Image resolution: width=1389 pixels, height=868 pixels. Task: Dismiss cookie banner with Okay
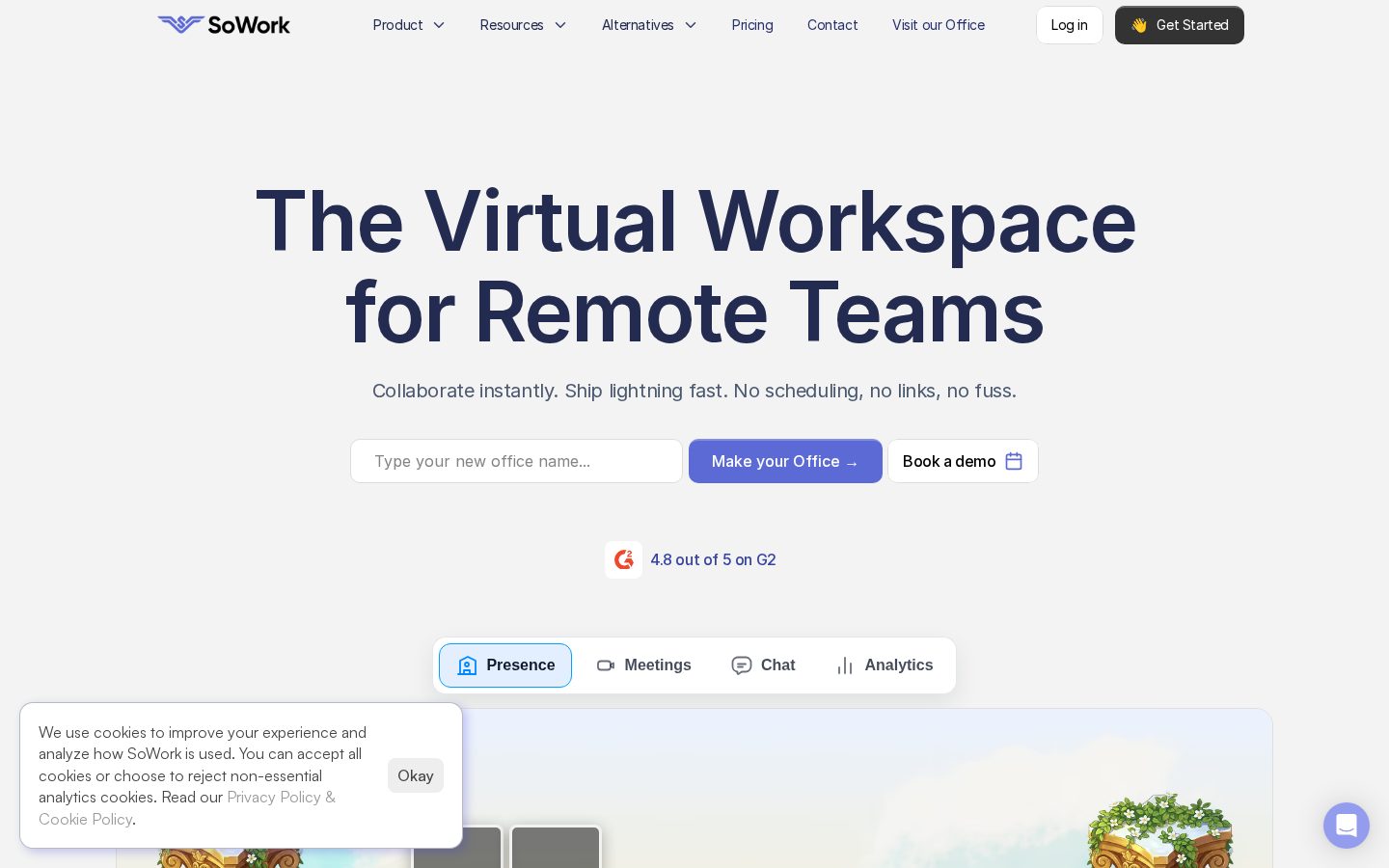tap(416, 775)
